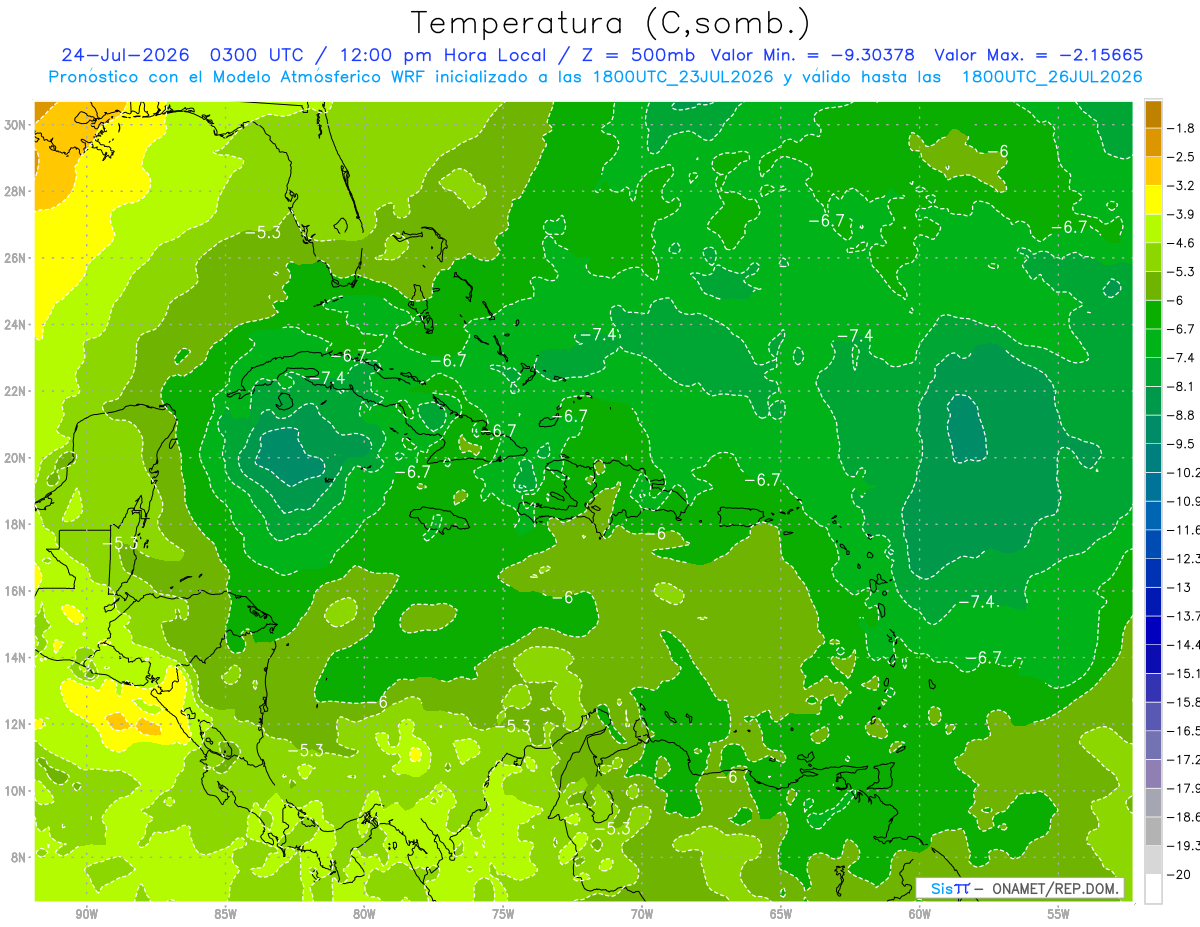Select the date text "24-Jul-2026"

click(x=125, y=55)
